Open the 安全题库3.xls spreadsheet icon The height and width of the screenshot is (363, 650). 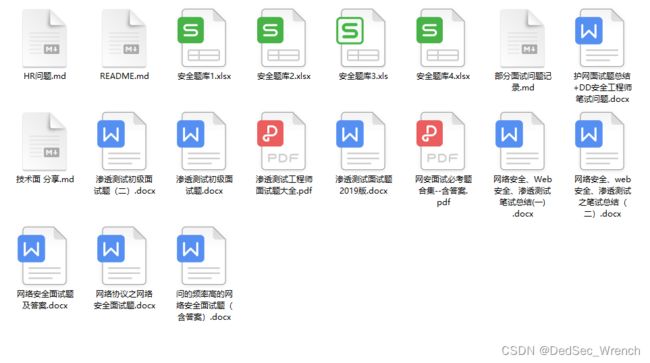[361, 38]
